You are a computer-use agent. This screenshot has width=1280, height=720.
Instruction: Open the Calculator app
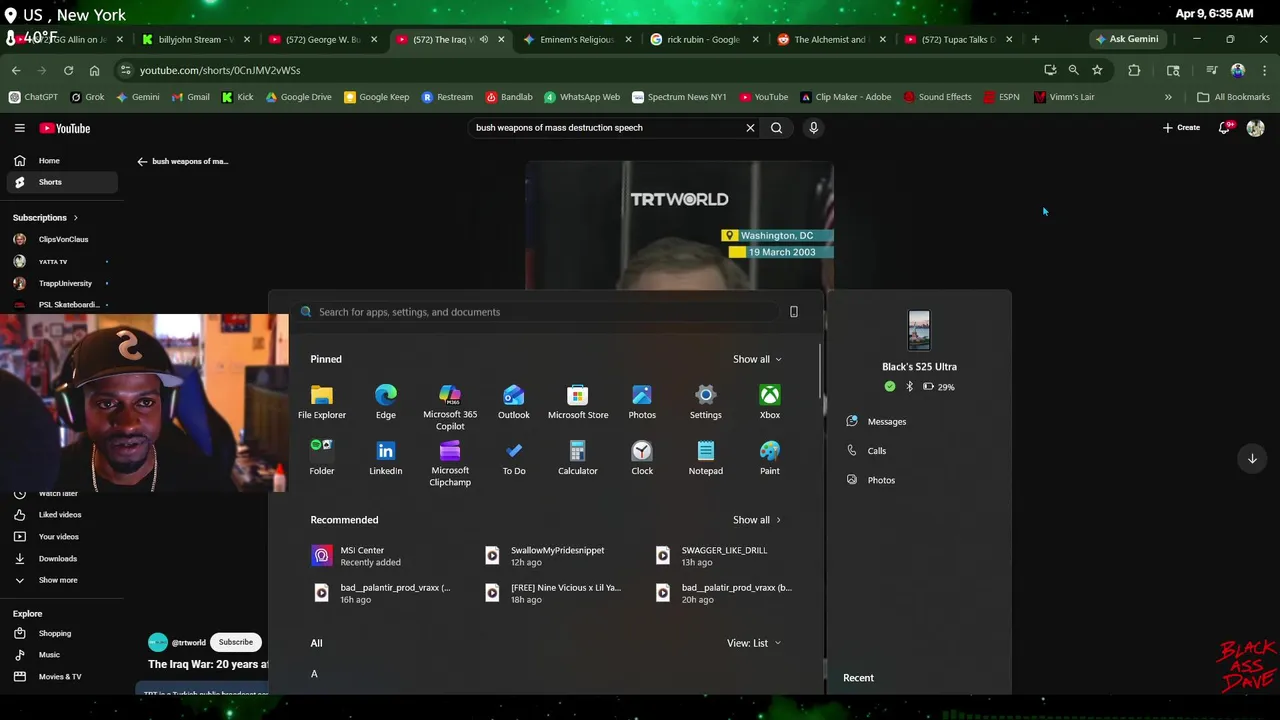[578, 458]
